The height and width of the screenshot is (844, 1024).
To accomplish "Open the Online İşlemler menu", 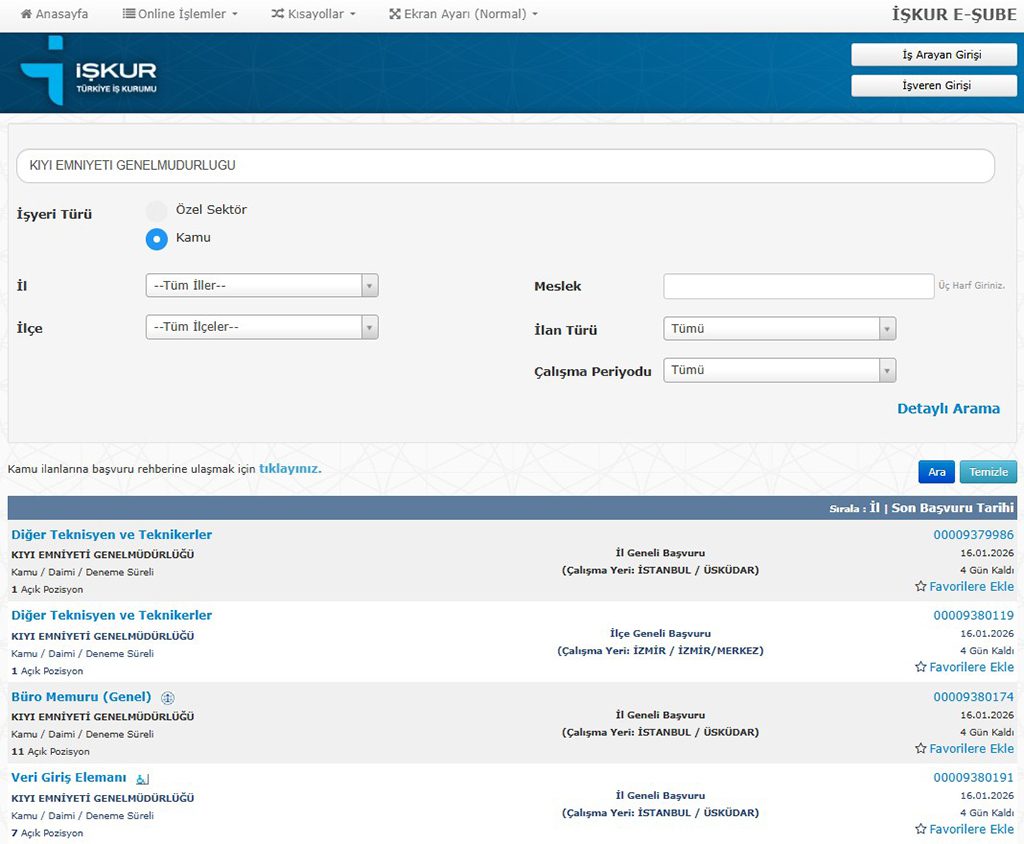I will pos(180,15).
